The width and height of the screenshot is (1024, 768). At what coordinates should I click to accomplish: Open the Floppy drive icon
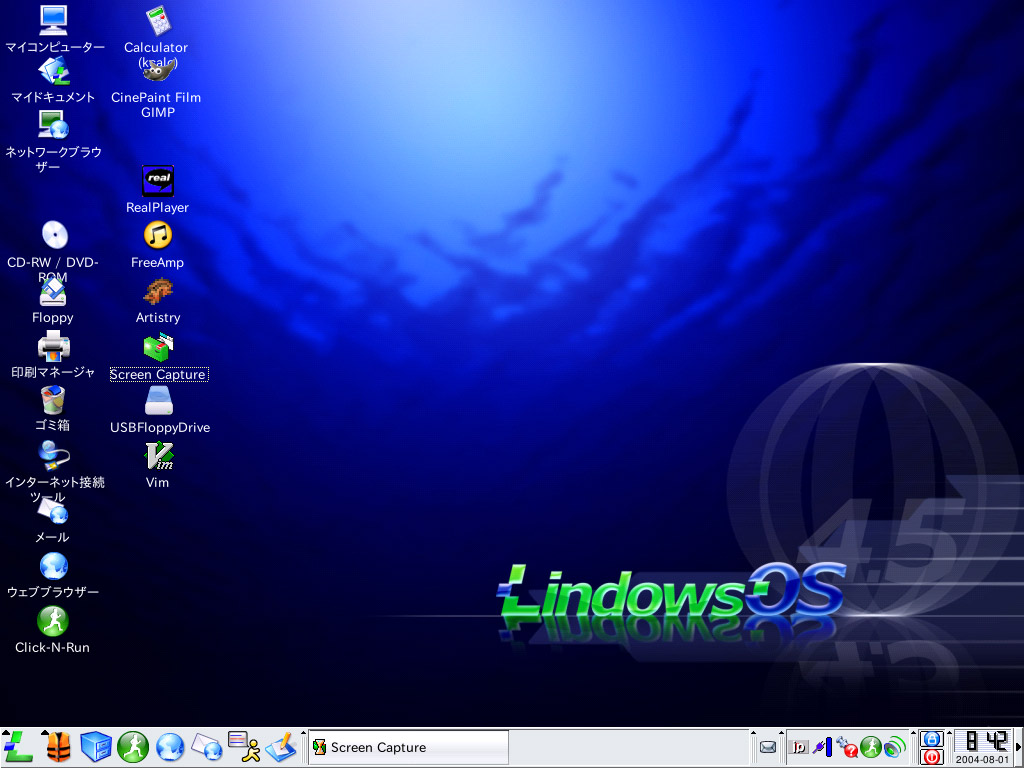tap(53, 291)
